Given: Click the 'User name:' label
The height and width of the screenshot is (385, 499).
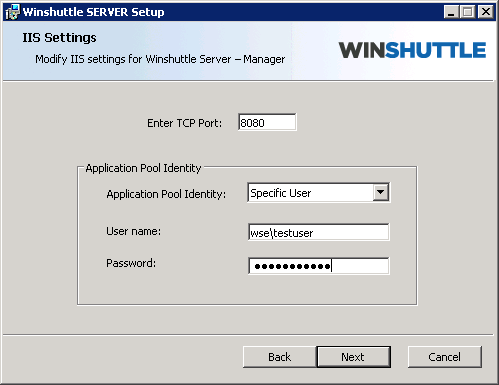Looking at the screenshot, I should click(x=133, y=231).
